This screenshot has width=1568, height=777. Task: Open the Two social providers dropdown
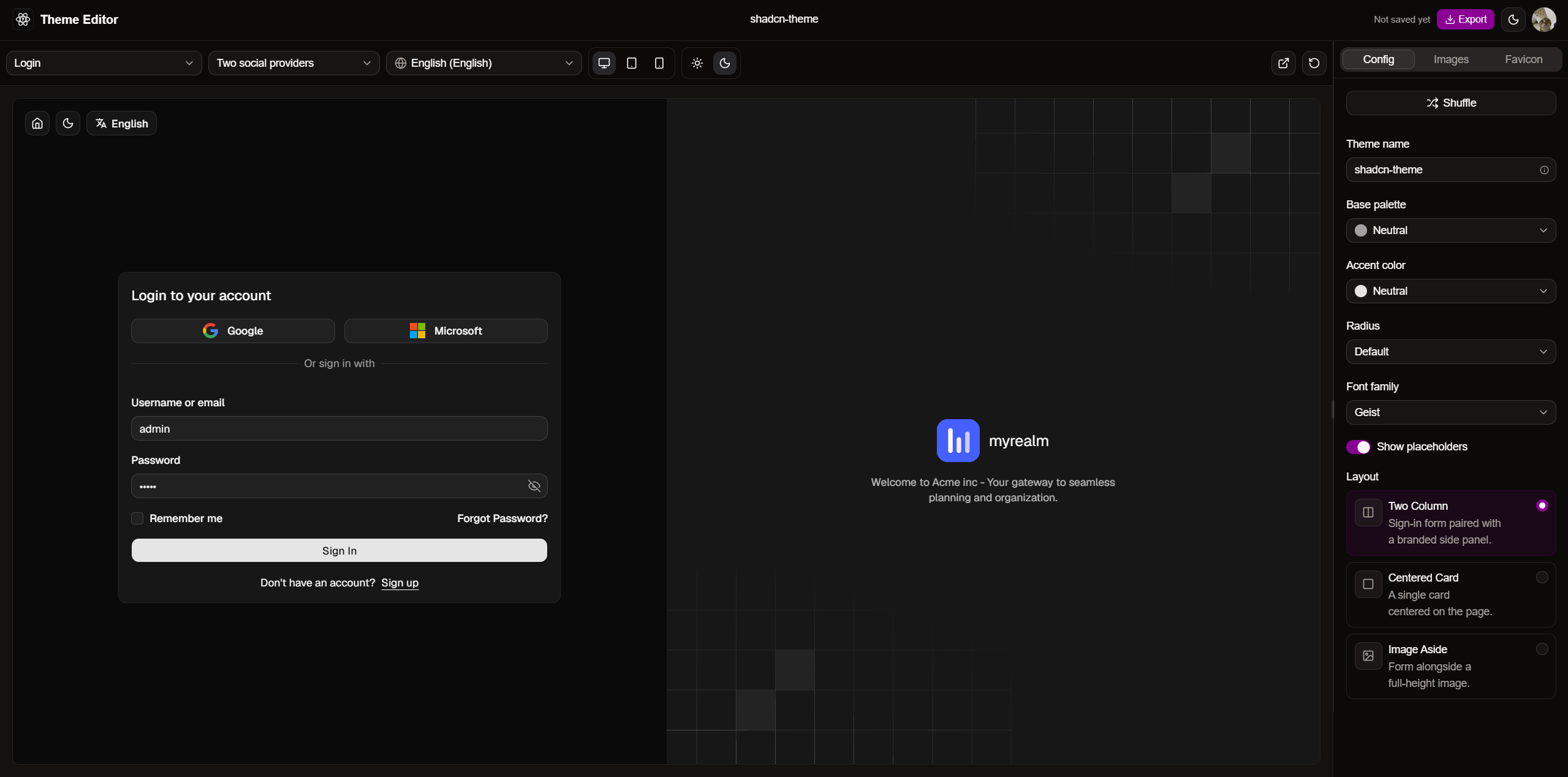(x=294, y=63)
